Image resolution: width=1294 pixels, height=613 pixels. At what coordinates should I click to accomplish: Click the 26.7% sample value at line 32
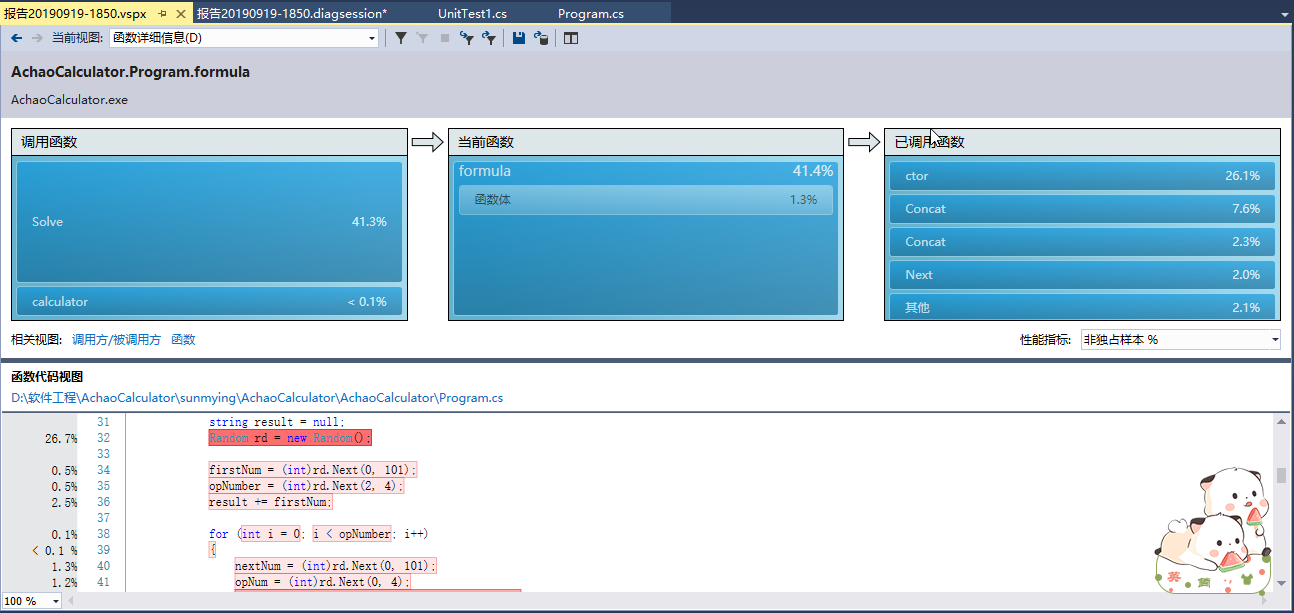[x=60, y=439]
